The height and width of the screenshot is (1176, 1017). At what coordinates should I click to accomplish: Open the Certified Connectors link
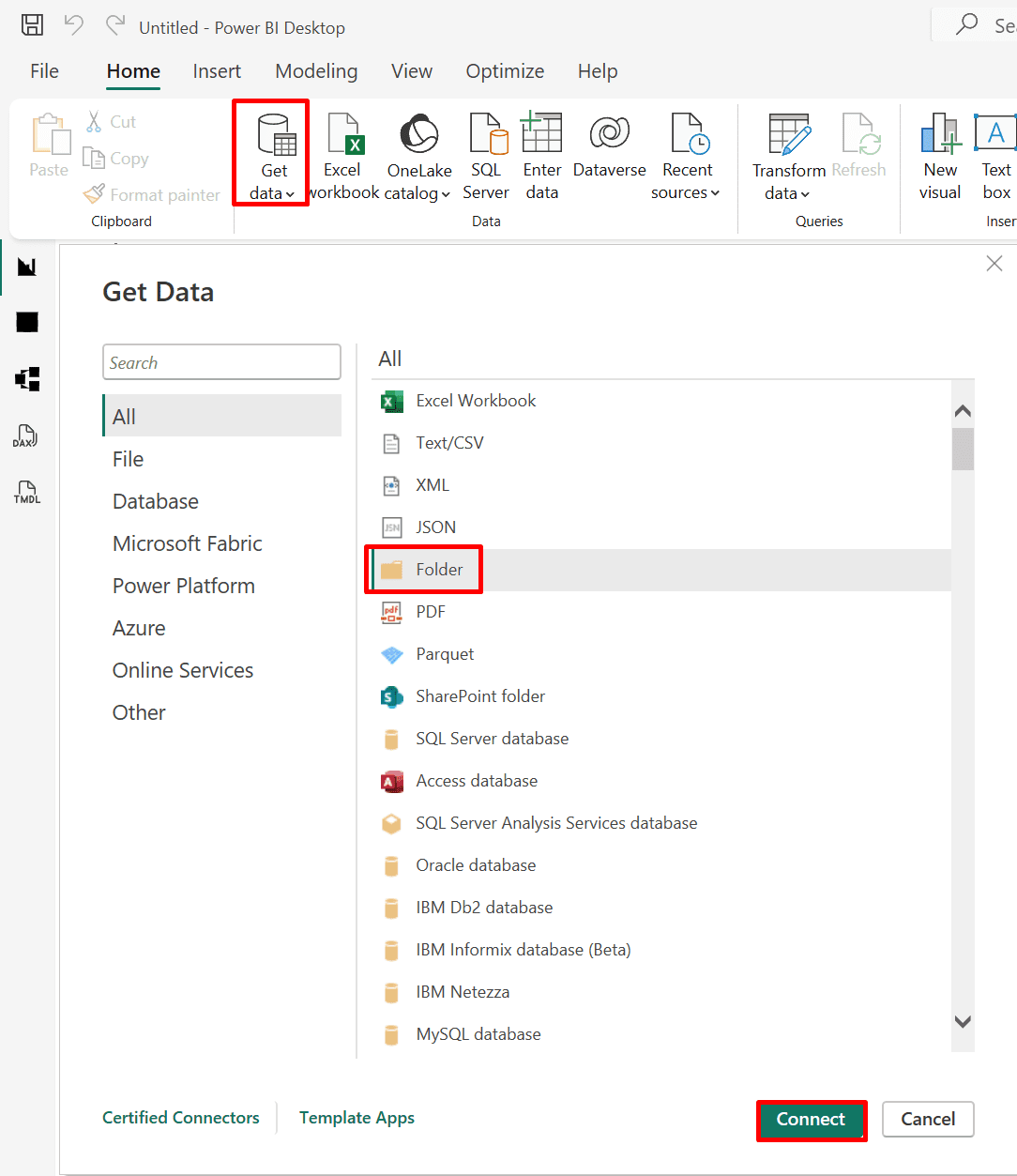pos(181,1118)
